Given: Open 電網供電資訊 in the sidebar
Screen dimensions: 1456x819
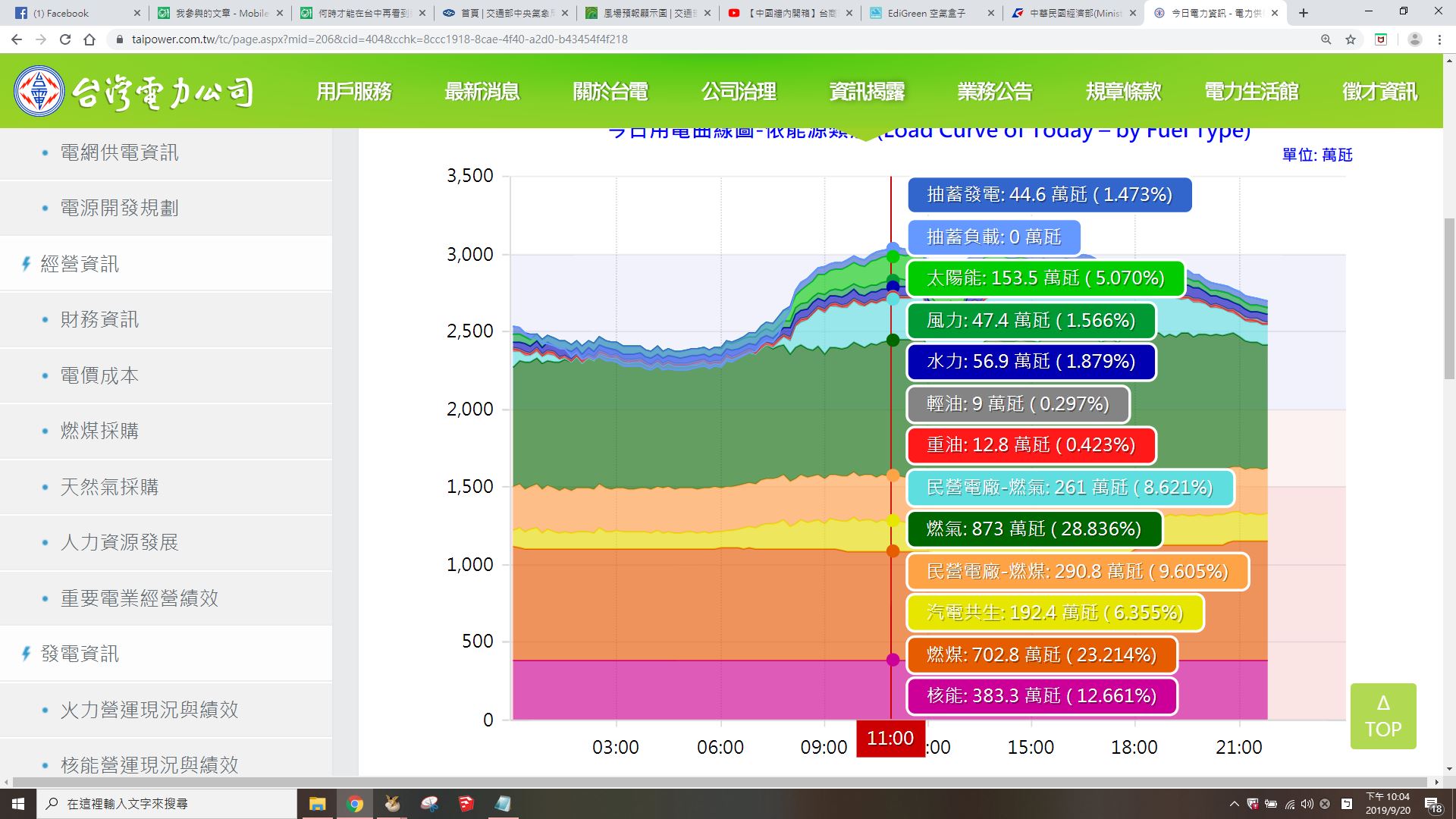Looking at the screenshot, I should pos(166,152).
